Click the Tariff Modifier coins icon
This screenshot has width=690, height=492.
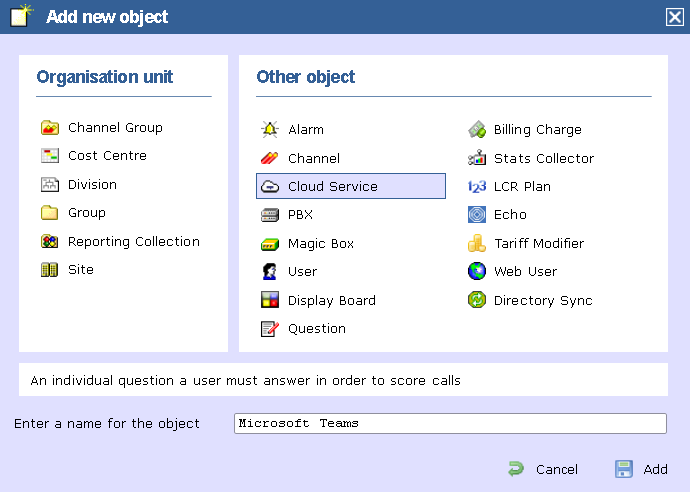[477, 243]
